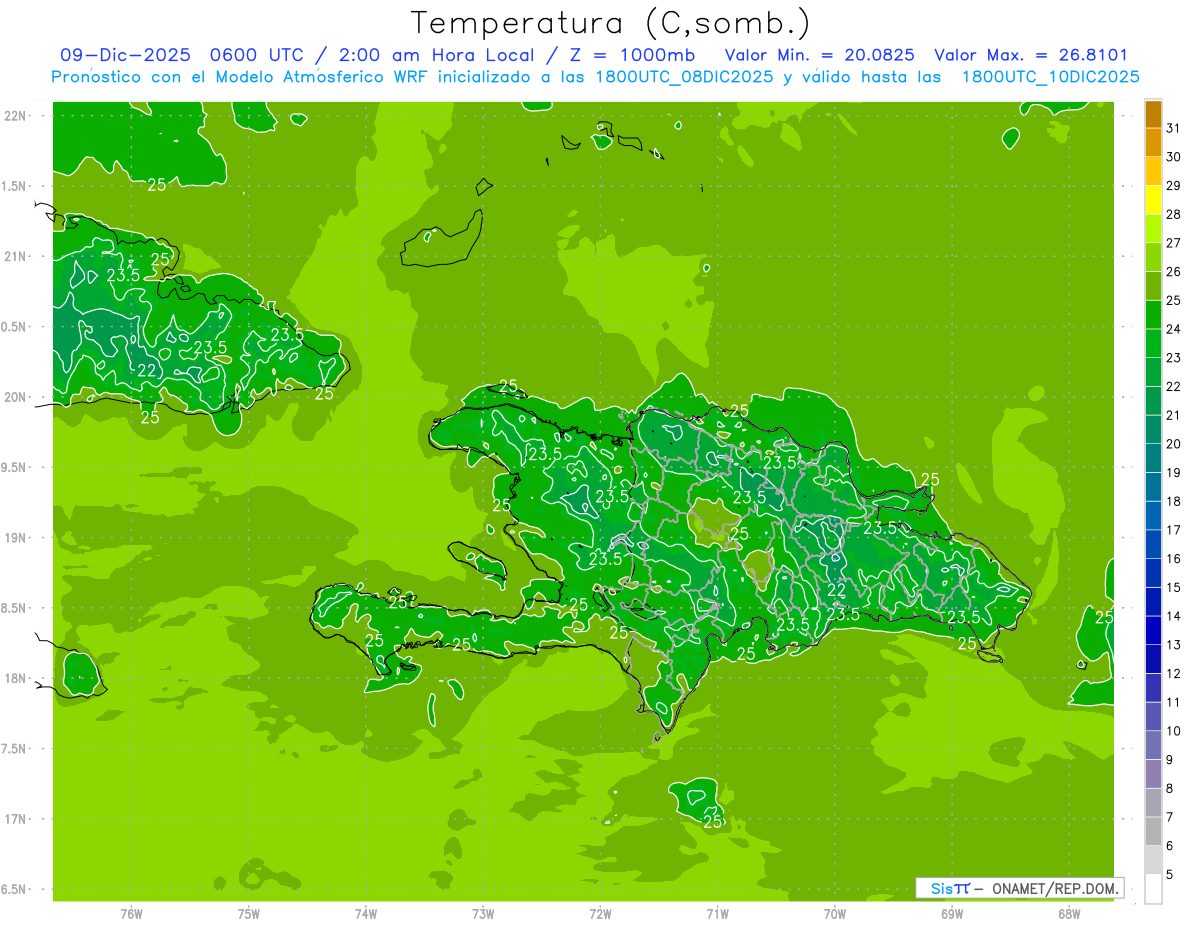Image resolution: width=1200 pixels, height=927 pixels.
Task: Click the '75W' longitude axis label
Action: click(x=248, y=914)
